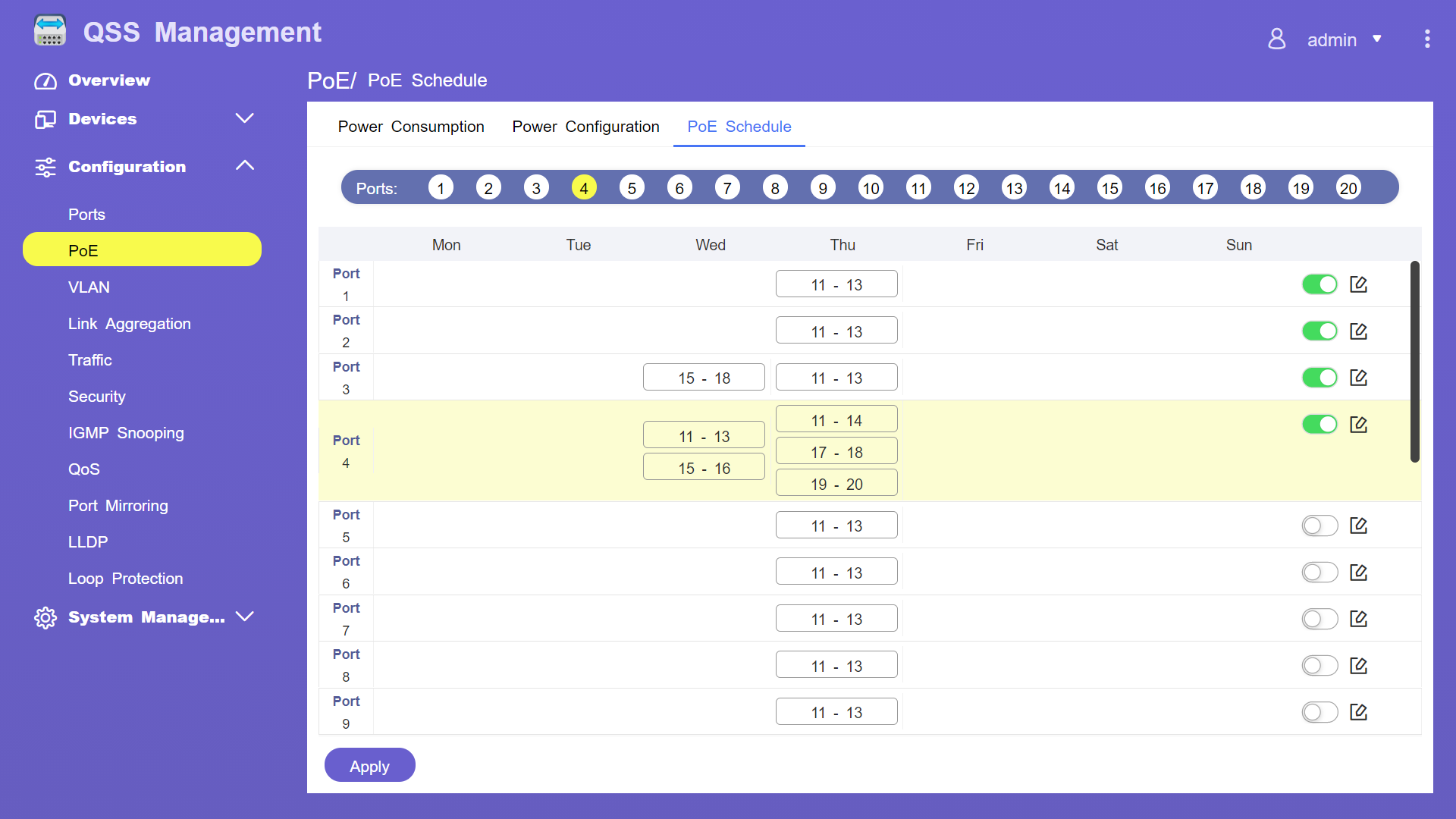
Task: Click the Overview gauge icon
Action: click(x=45, y=80)
